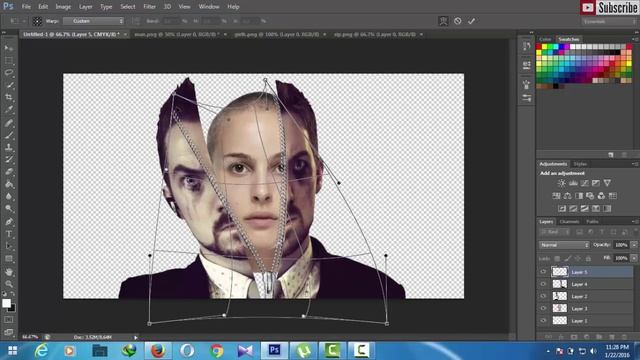Select the Eraser tool
This screenshot has width=640, height=360.
(x=9, y=172)
